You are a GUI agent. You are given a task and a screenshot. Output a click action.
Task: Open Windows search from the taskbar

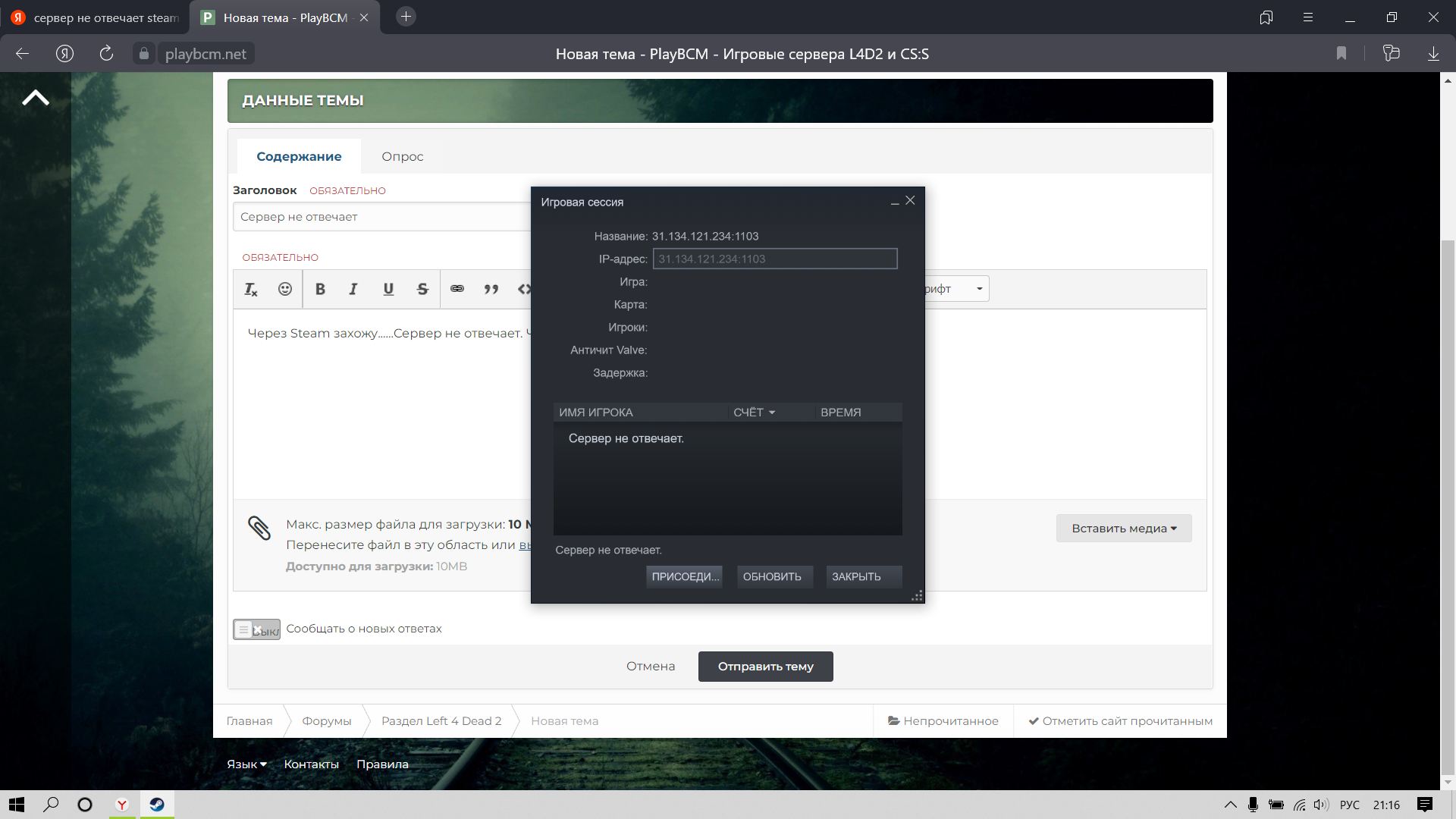pyautogui.click(x=51, y=805)
